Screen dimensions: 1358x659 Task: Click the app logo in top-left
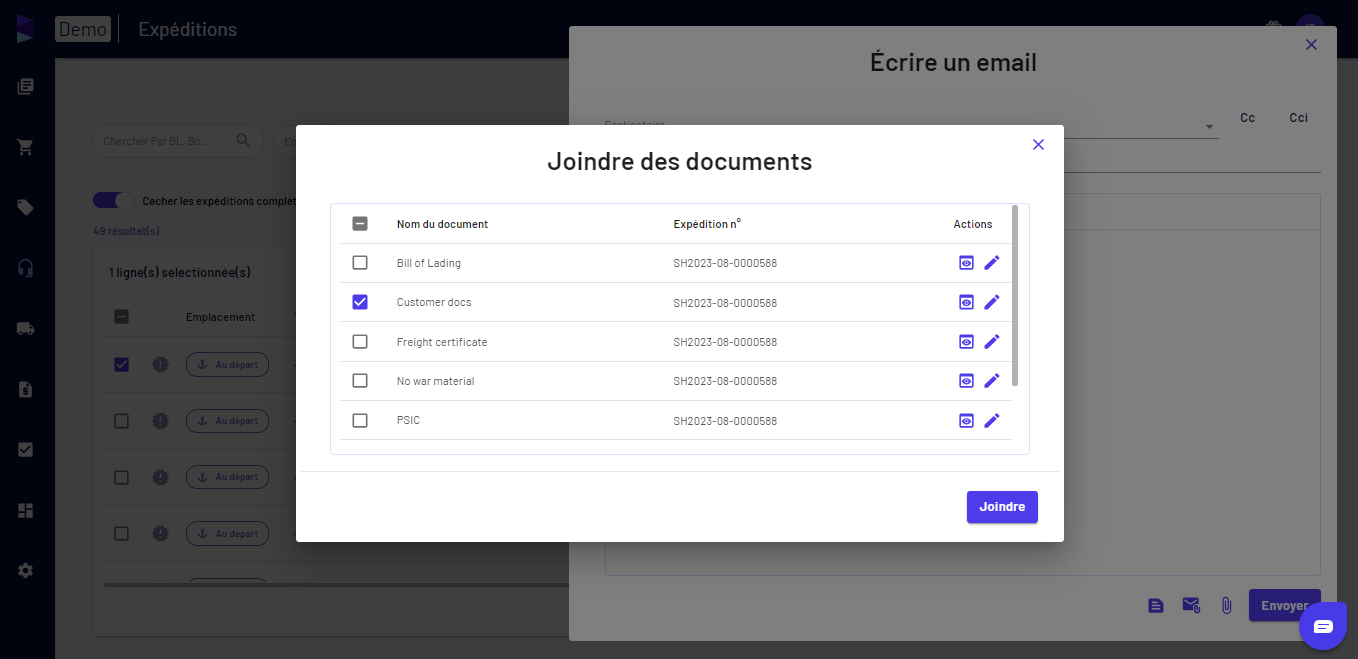25,28
